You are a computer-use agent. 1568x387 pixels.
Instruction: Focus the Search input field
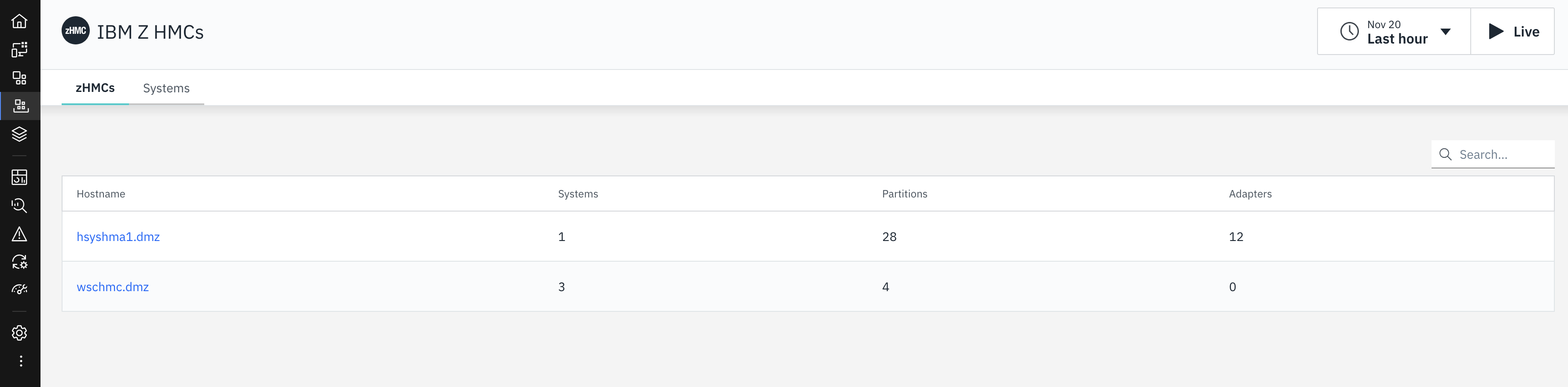(x=1493, y=154)
